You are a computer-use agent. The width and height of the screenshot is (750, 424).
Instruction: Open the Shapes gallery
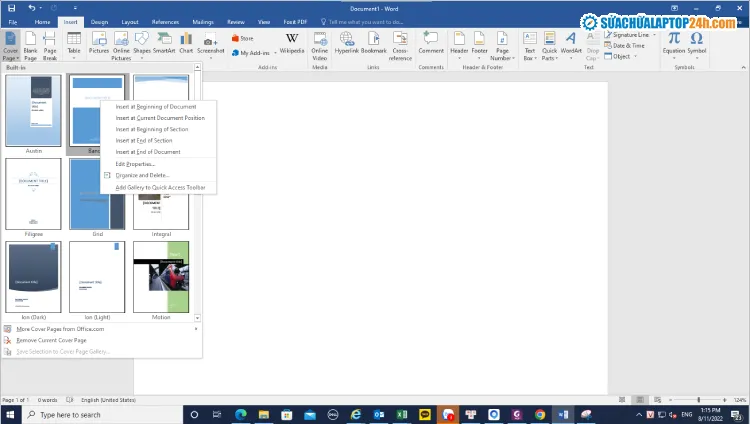click(x=142, y=45)
